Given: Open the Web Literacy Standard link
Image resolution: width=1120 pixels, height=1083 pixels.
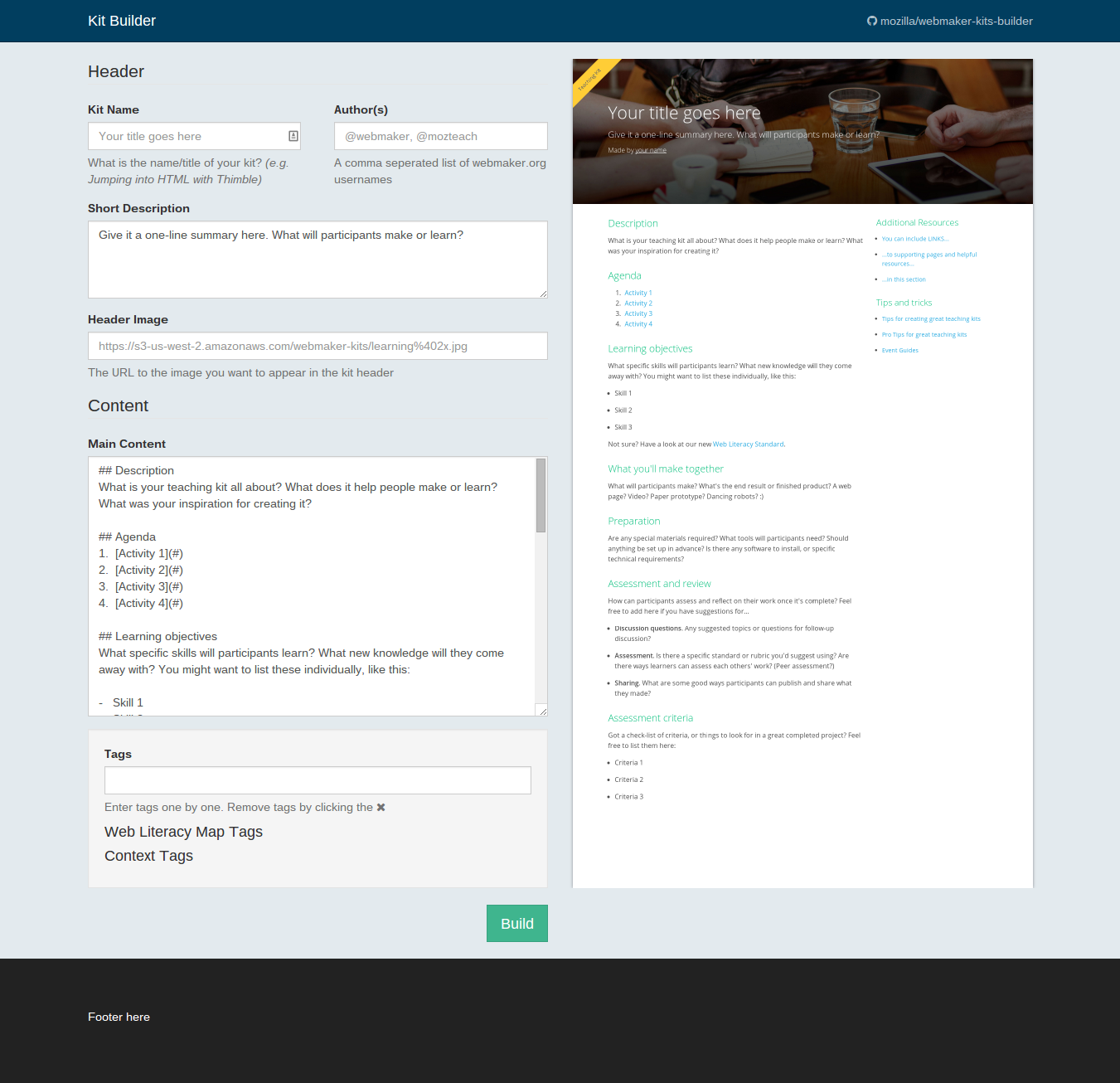Looking at the screenshot, I should click(748, 444).
